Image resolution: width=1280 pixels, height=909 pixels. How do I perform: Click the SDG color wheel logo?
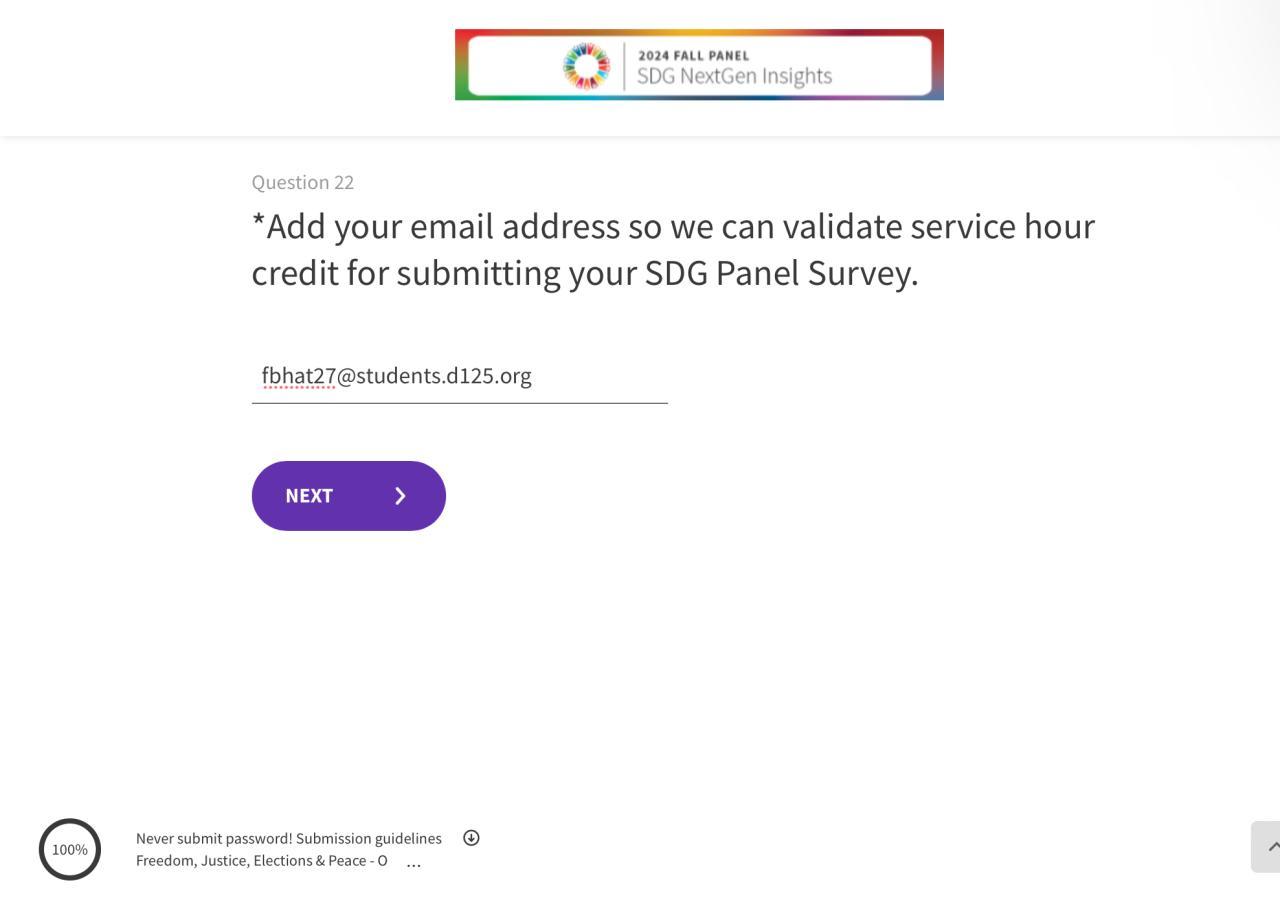(x=586, y=66)
